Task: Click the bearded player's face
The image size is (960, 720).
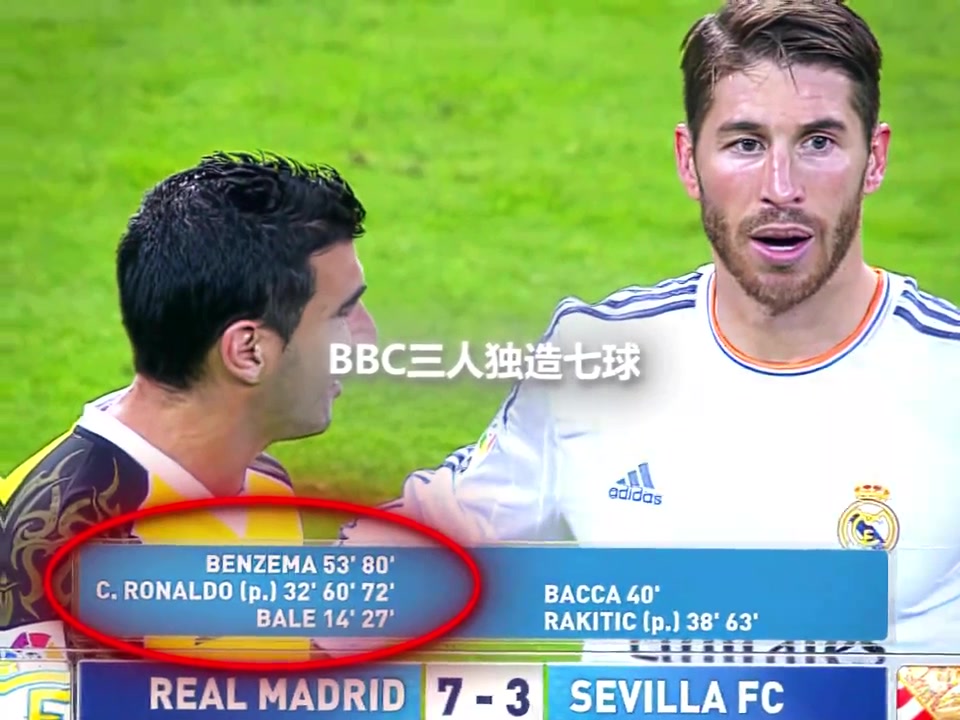Action: click(x=781, y=184)
